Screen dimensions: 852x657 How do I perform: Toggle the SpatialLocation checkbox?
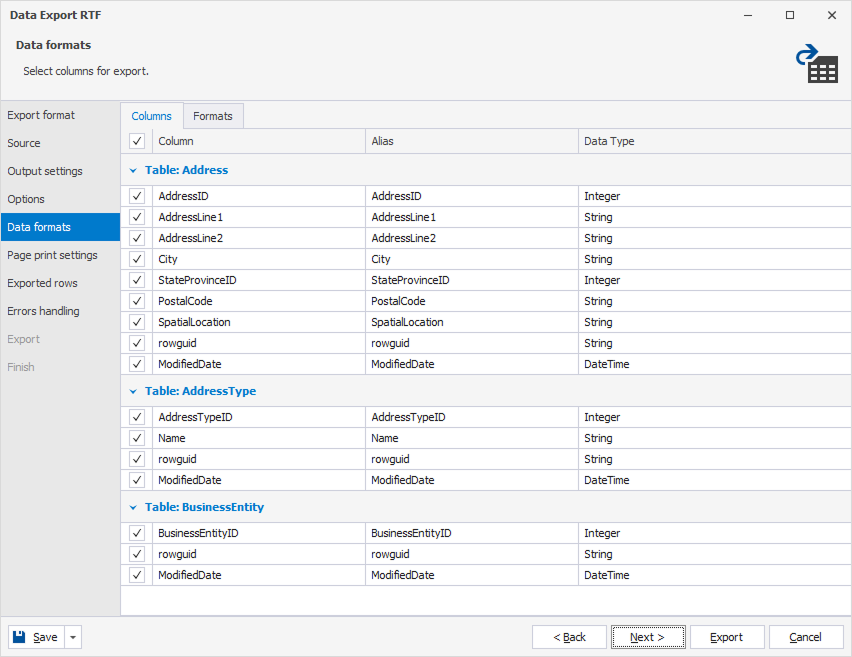coord(137,322)
